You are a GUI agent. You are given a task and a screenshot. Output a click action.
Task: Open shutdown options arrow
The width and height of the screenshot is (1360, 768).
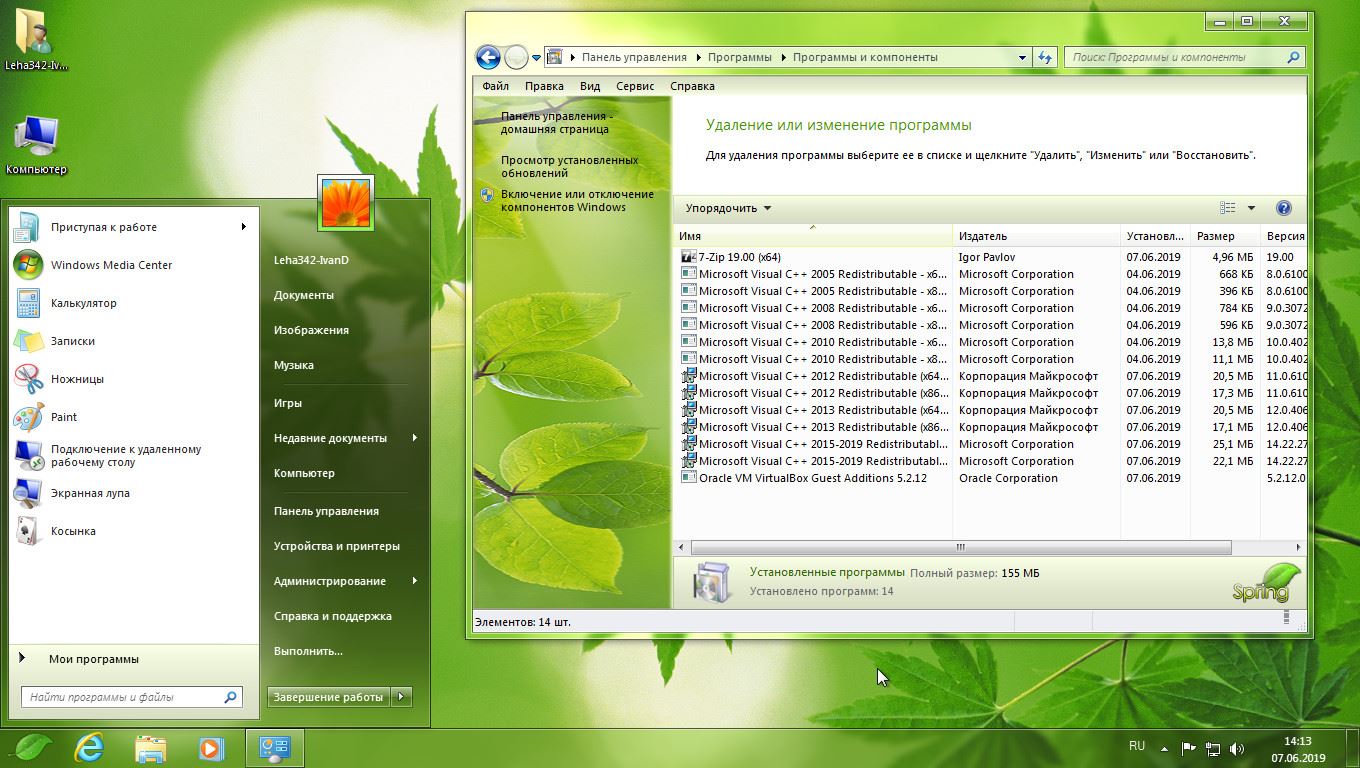pos(401,697)
